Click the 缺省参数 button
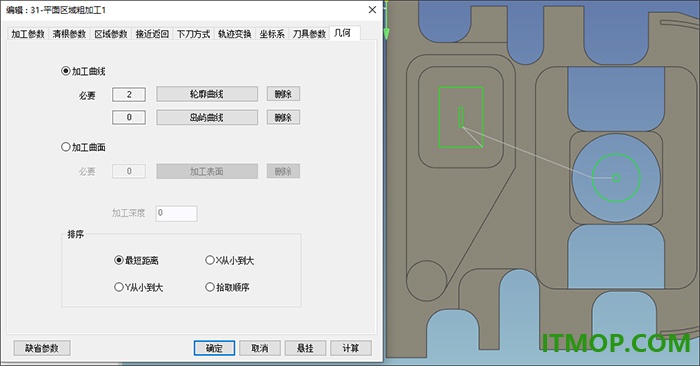The image size is (700, 366). [42, 348]
